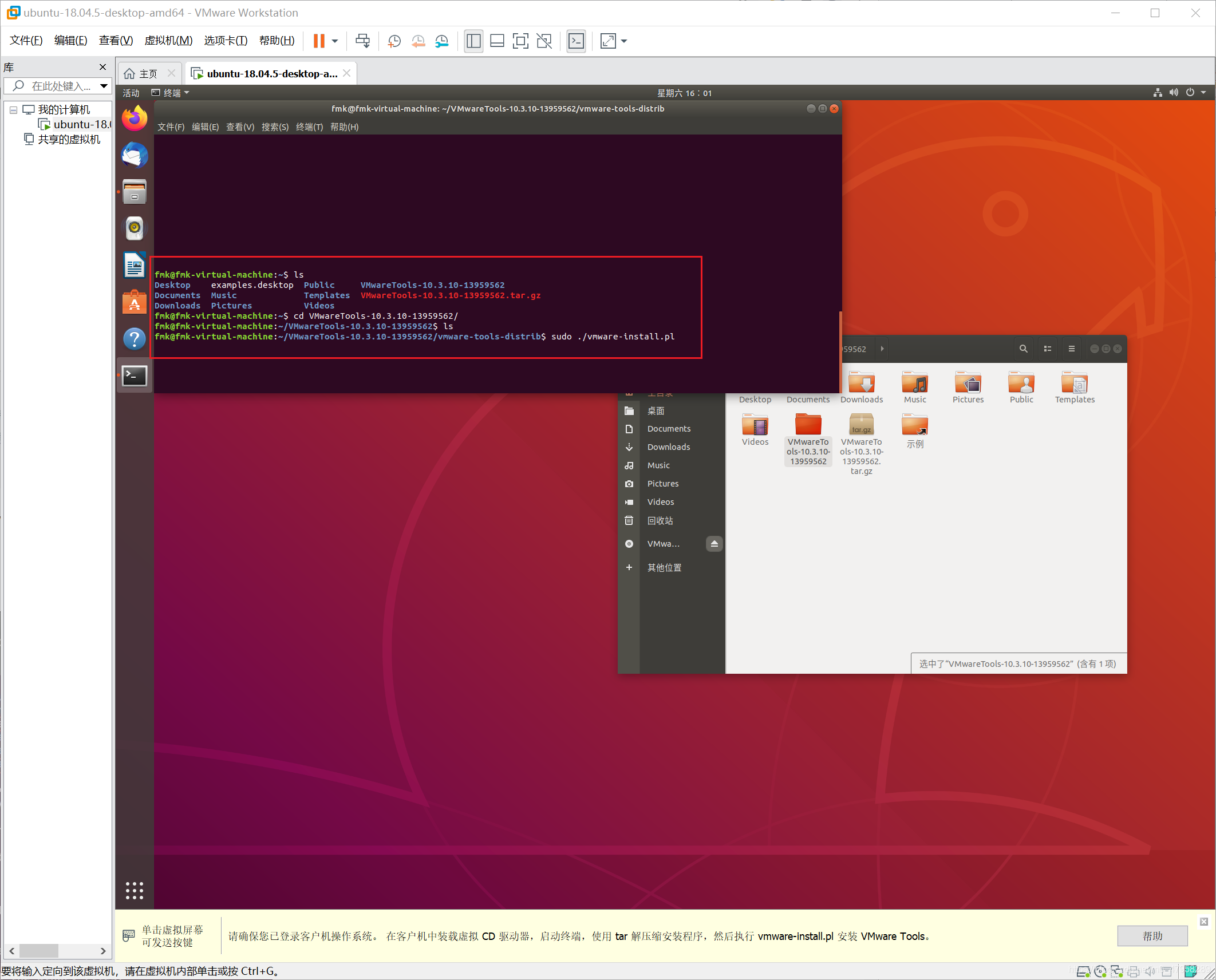Expand the stretch display dropdown arrow
The height and width of the screenshot is (980, 1216).
624,41
